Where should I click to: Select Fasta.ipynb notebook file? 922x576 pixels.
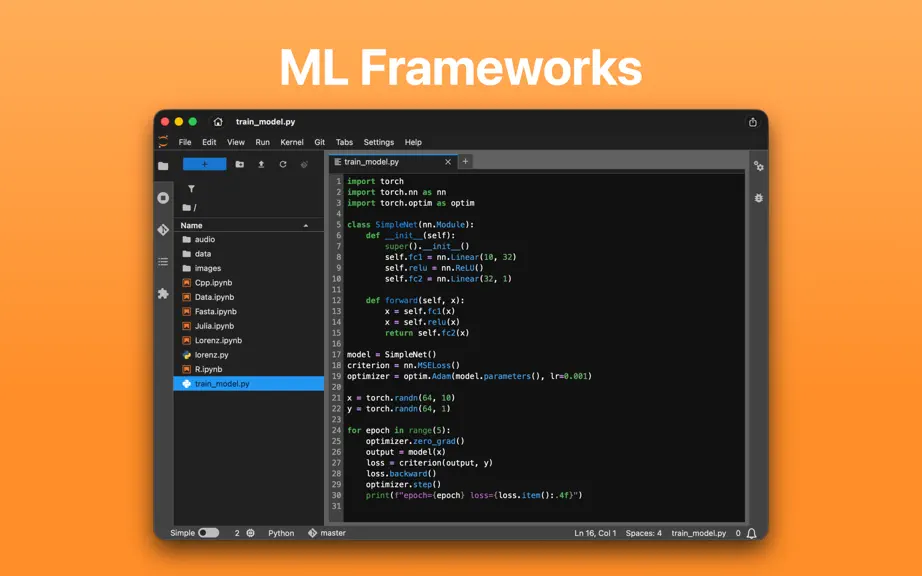pos(248,312)
